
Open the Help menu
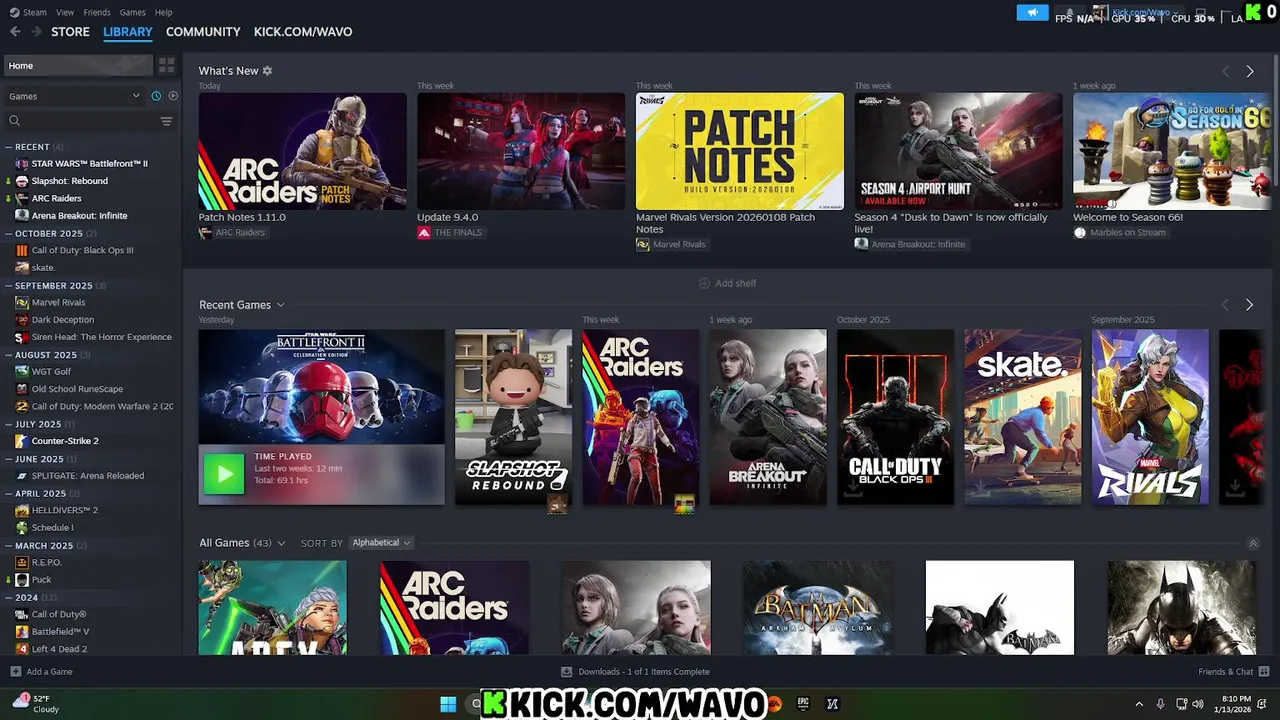[x=164, y=12]
